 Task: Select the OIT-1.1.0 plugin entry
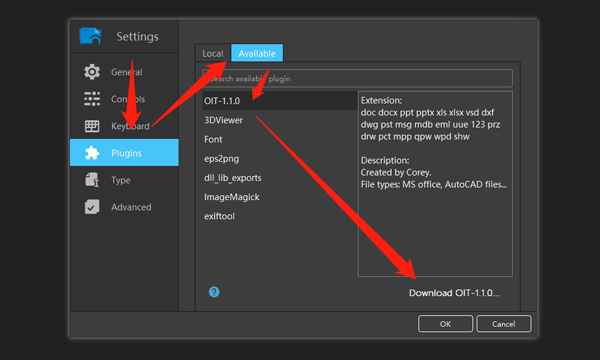point(280,101)
